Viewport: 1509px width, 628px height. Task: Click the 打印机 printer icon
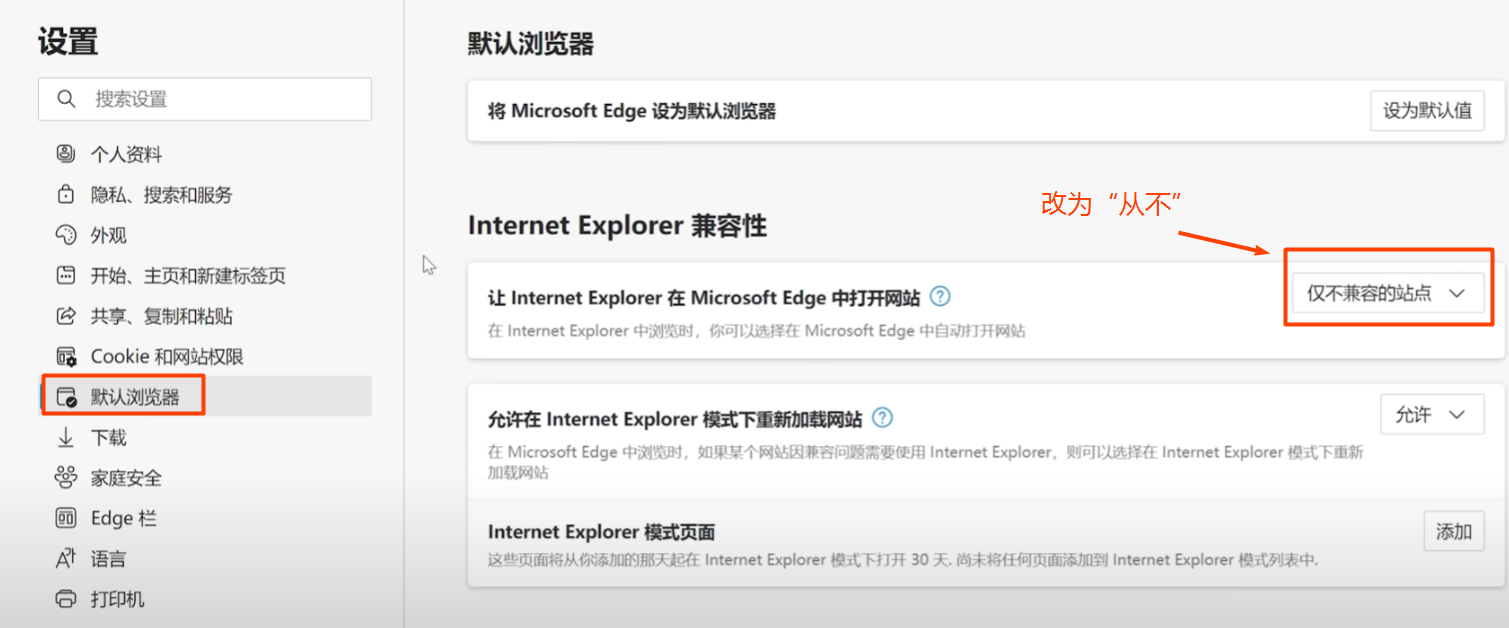click(64, 598)
